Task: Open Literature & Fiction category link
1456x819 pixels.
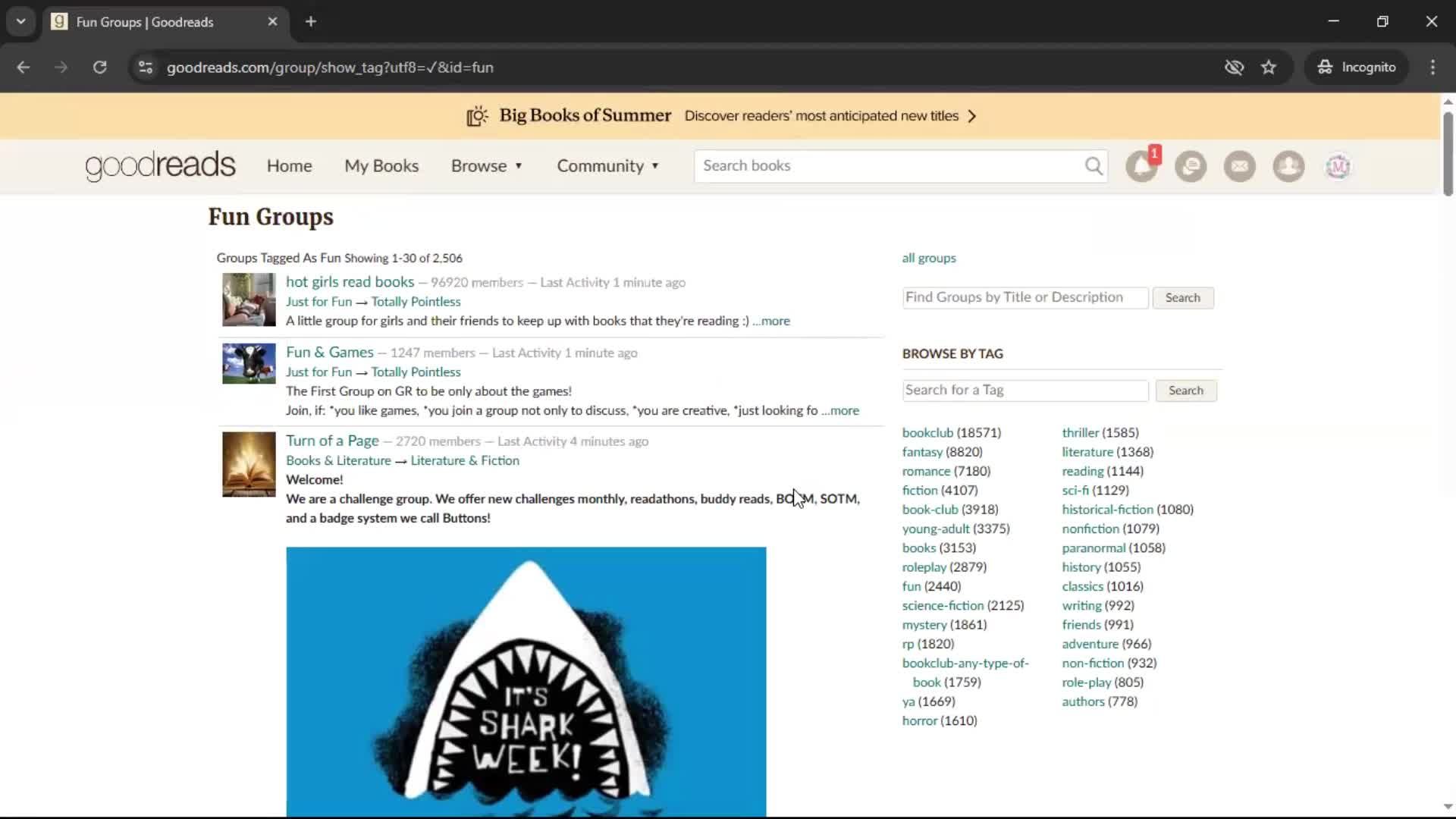Action: (465, 460)
